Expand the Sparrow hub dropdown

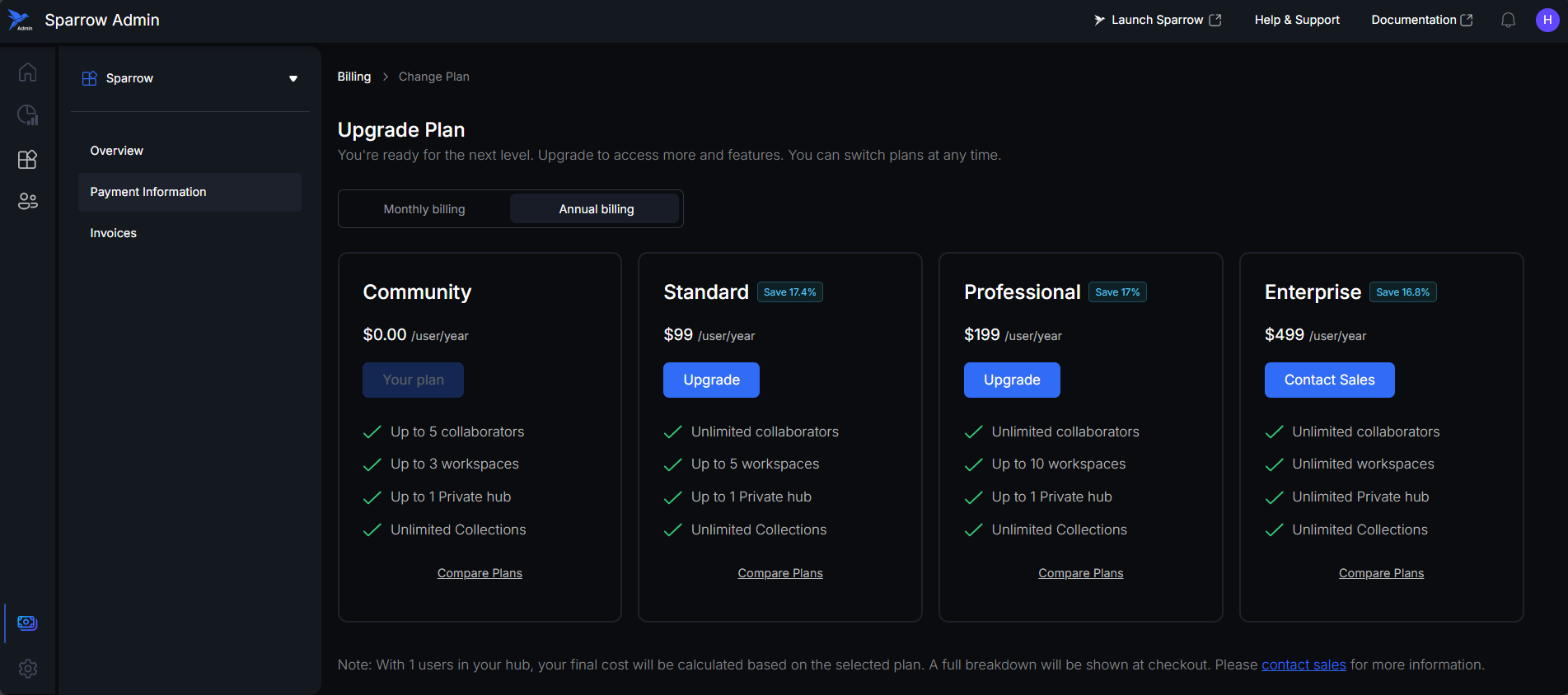pyautogui.click(x=293, y=78)
